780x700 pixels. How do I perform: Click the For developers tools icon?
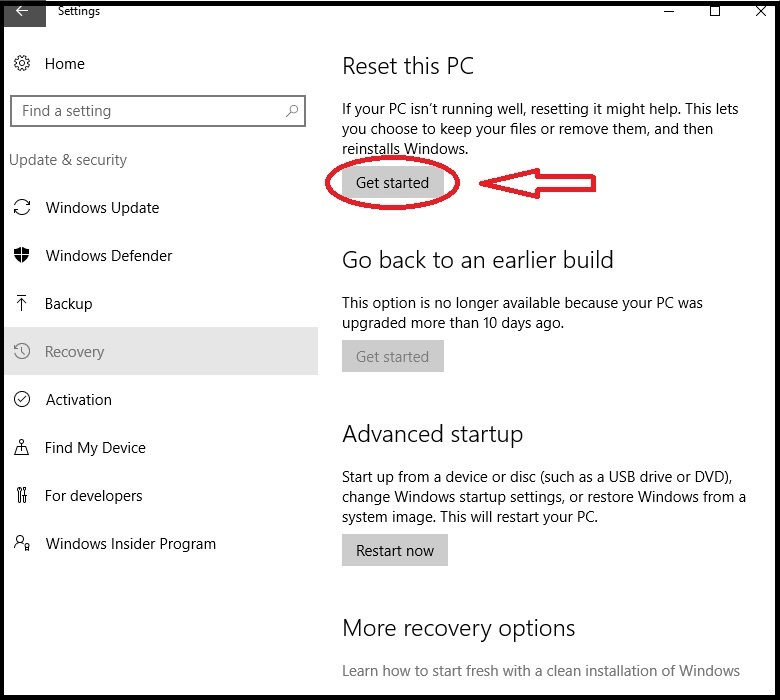click(x=22, y=496)
